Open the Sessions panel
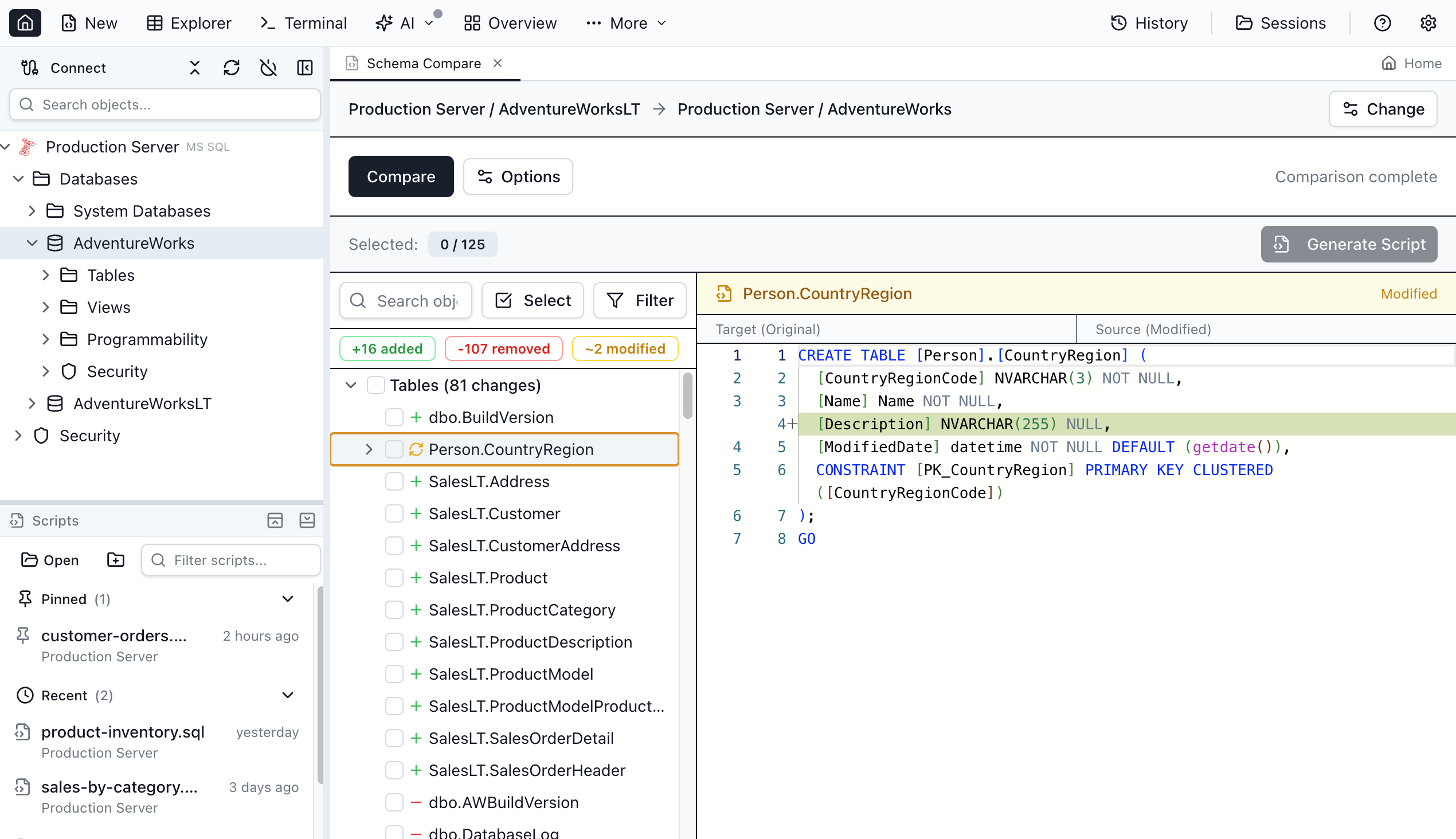This screenshot has width=1456, height=839. tap(1281, 23)
